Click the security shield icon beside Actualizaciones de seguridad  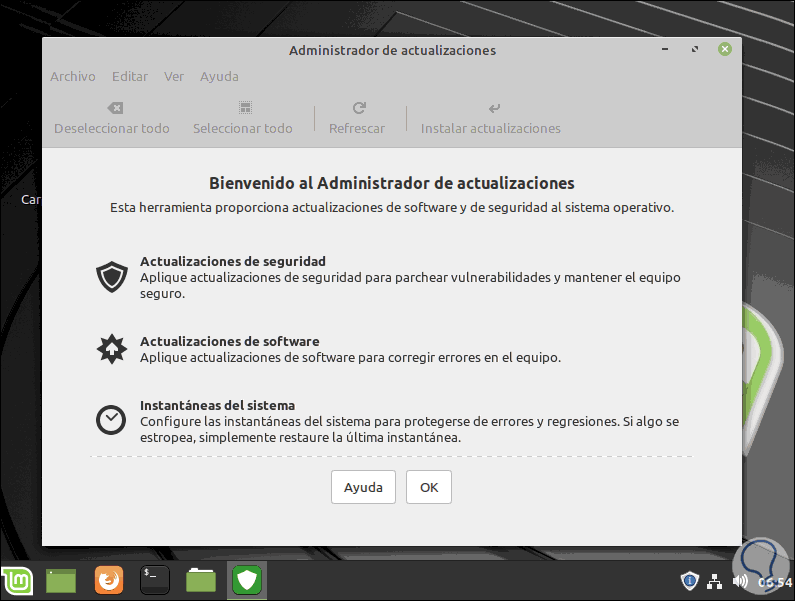click(112, 277)
